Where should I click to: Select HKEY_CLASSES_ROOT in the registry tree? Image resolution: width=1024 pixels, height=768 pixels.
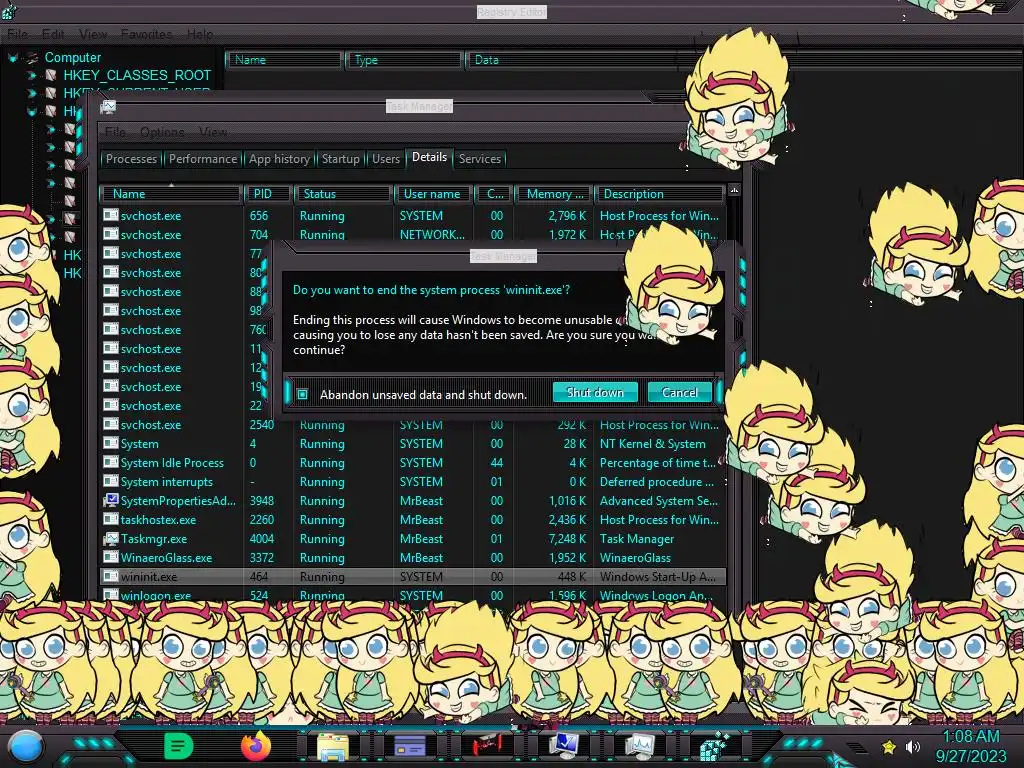click(136, 76)
